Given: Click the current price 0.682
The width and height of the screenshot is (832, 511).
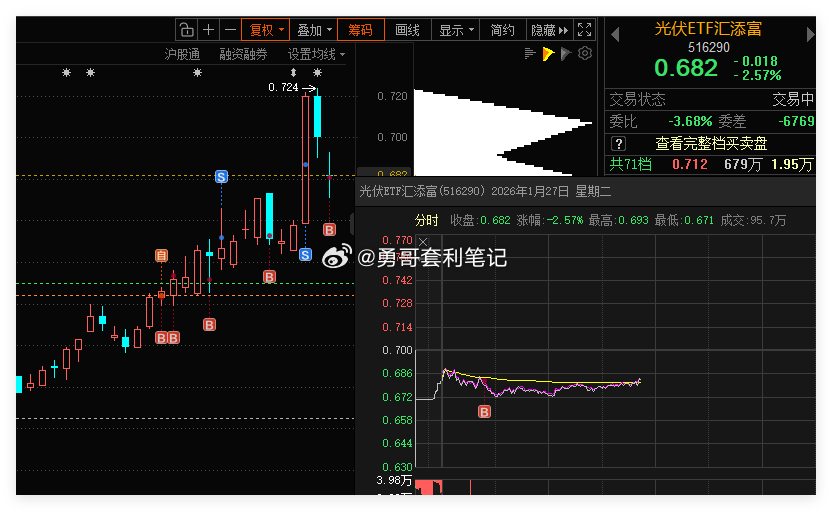Looking at the screenshot, I should tap(686, 68).
